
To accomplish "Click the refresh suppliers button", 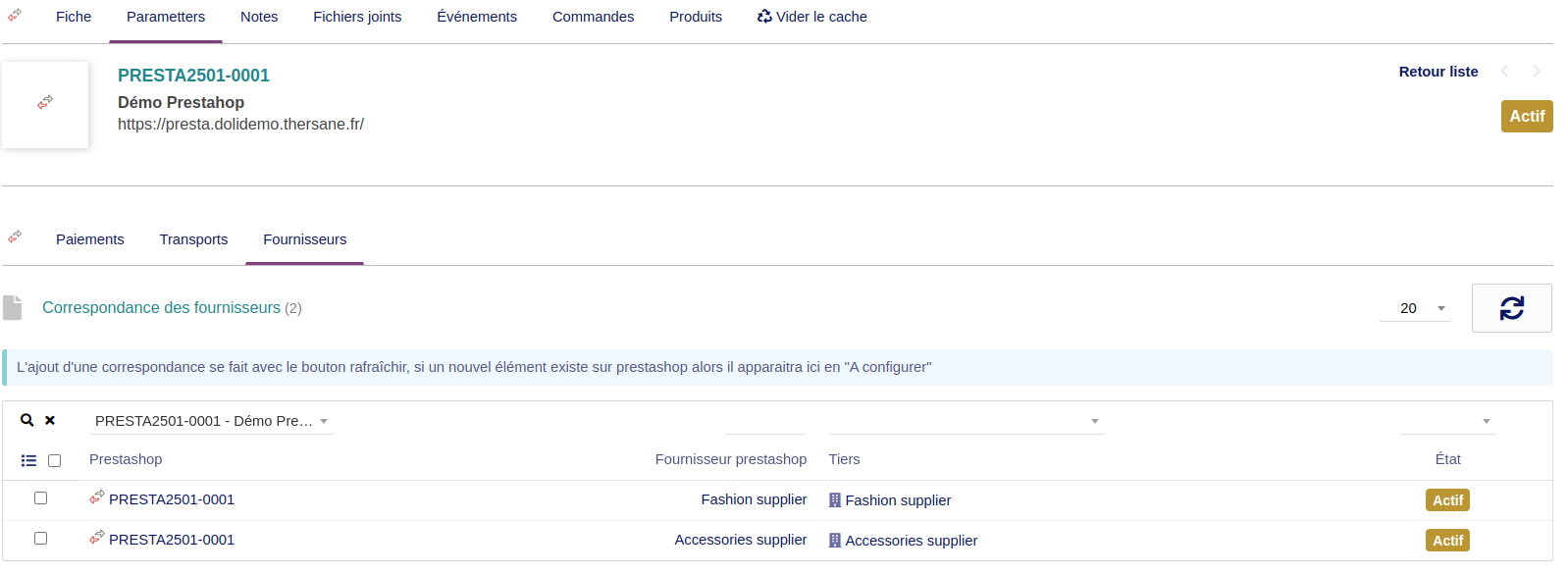I will pos(1511,308).
